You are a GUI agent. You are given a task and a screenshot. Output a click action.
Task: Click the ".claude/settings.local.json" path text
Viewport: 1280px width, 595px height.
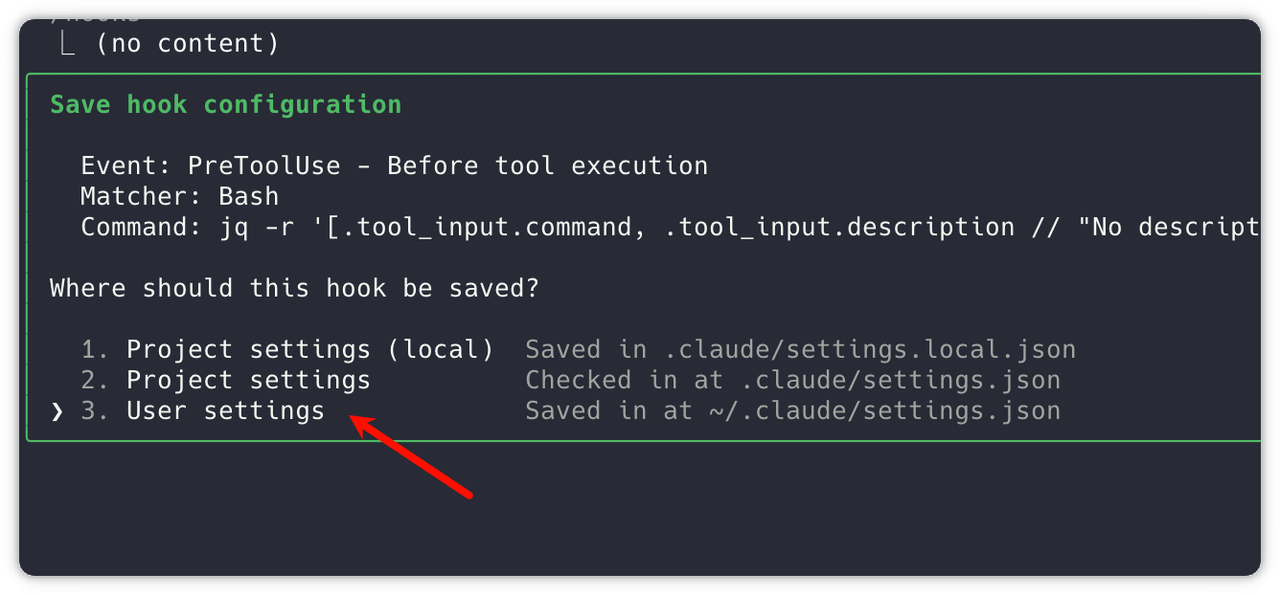click(869, 350)
